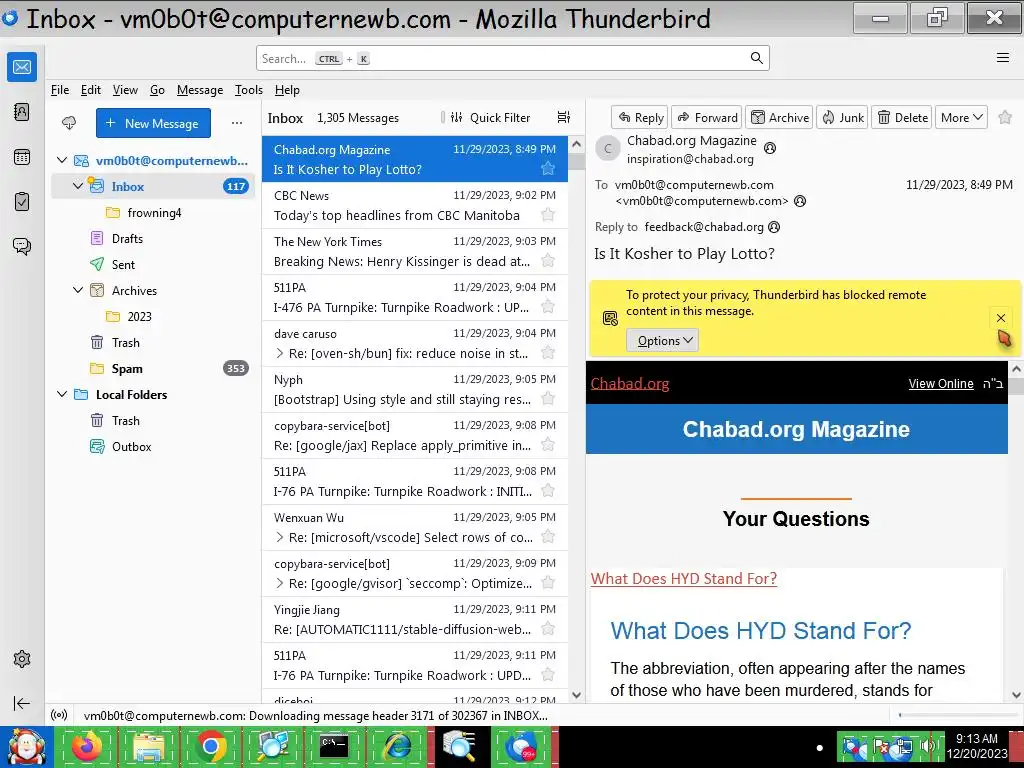This screenshot has width=1024, height=768.
Task: Mark the message as Junk
Action: 842,118
